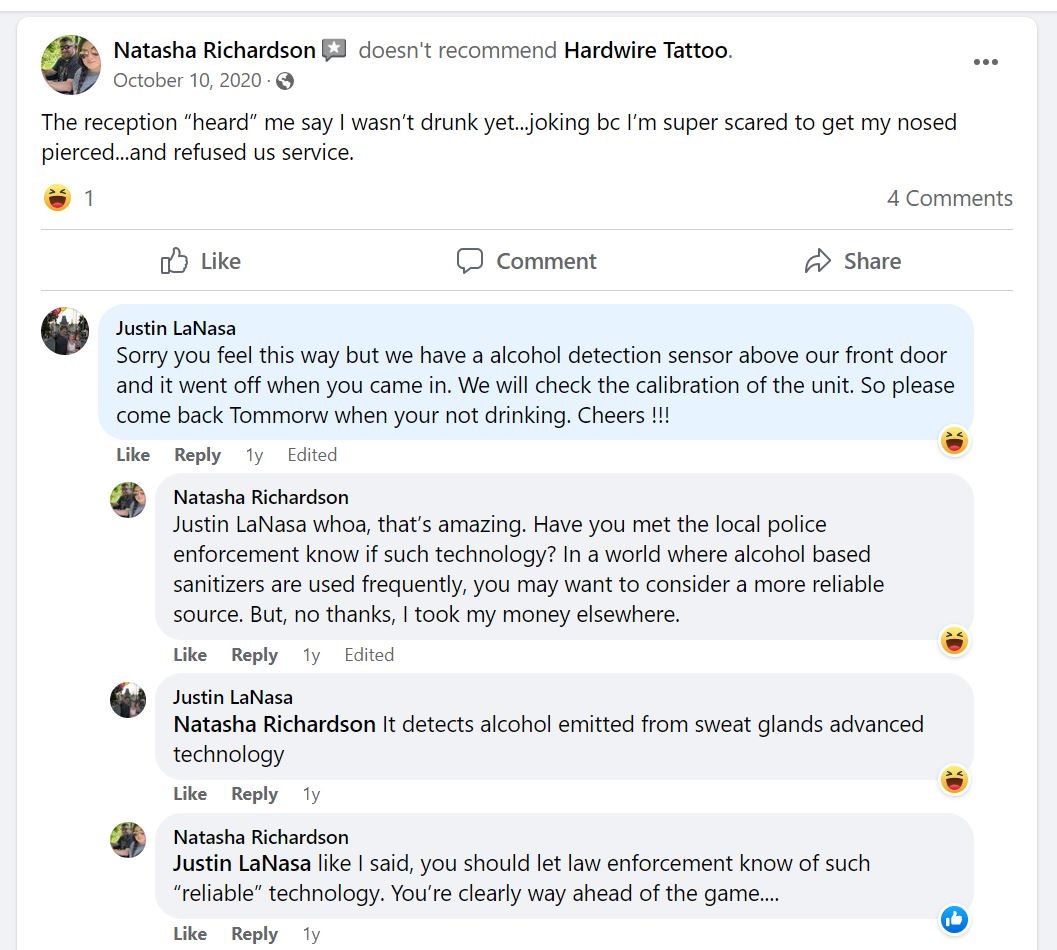Click Natasha Richardson's post profile picture
The height and width of the screenshot is (950, 1057).
click(71, 65)
